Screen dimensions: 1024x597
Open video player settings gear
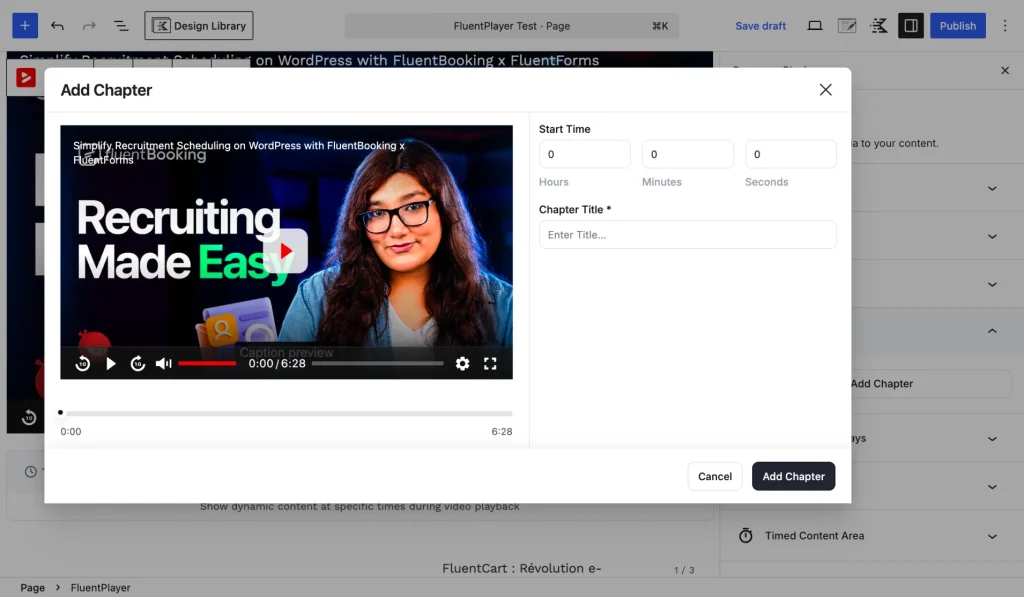tap(462, 363)
